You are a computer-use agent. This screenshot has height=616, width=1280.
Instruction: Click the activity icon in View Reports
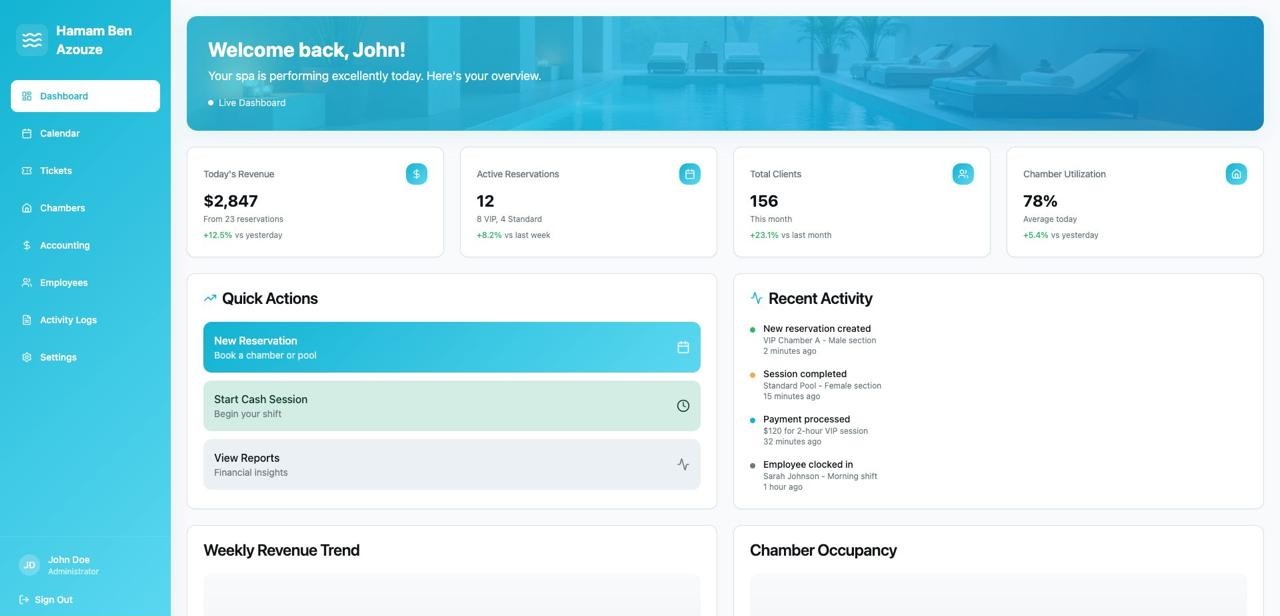tap(683, 464)
